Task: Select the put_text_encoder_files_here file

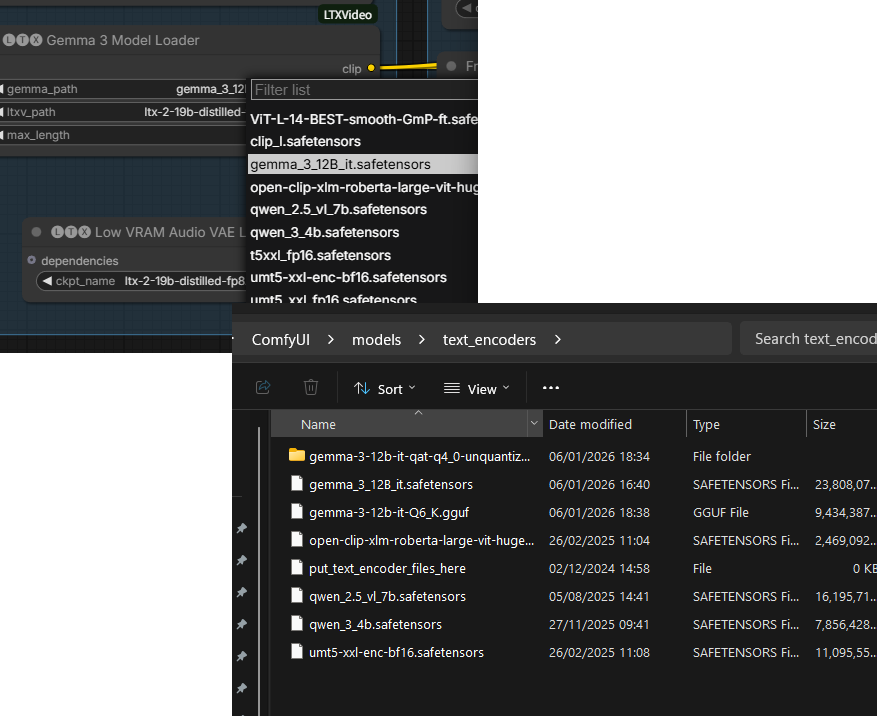Action: pyautogui.click(x=387, y=569)
